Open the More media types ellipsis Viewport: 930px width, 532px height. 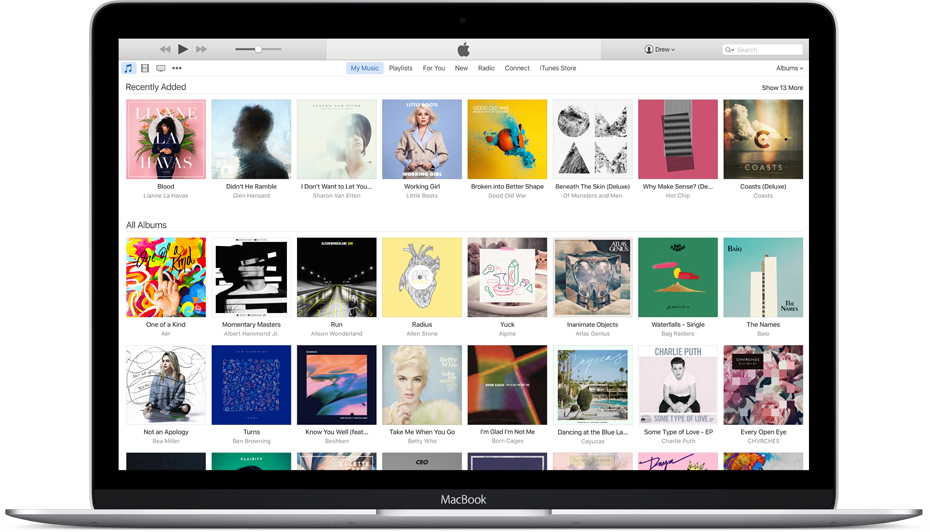point(177,68)
